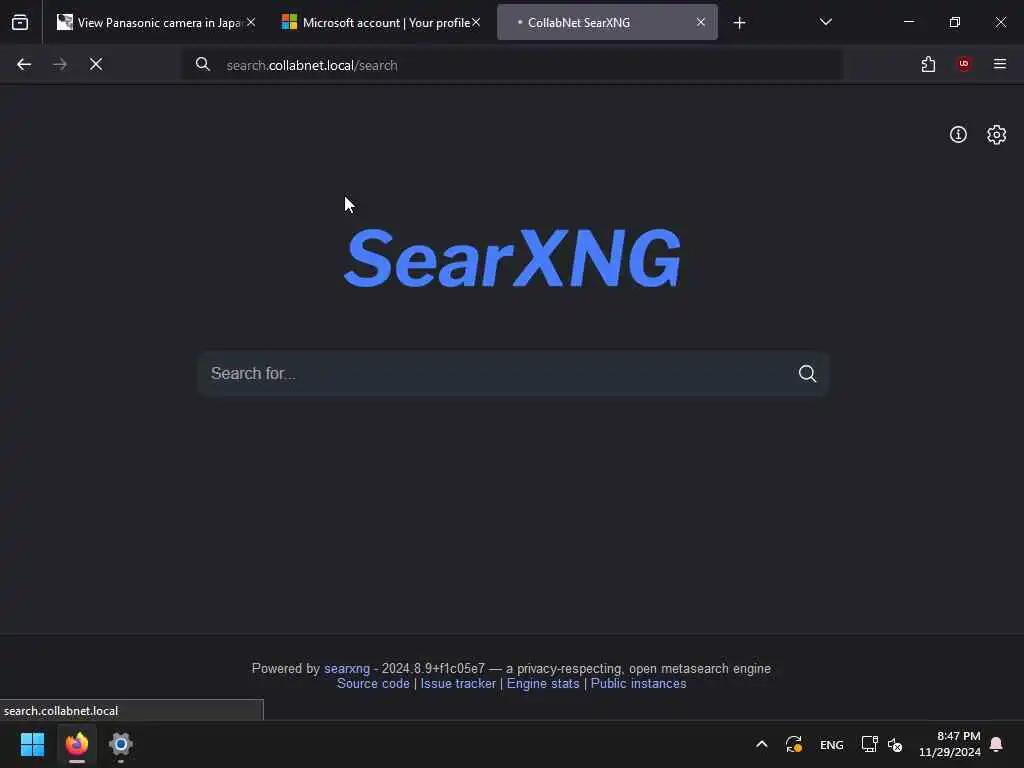Click the Windows Update tray icon
The image size is (1024, 768).
(x=794, y=744)
